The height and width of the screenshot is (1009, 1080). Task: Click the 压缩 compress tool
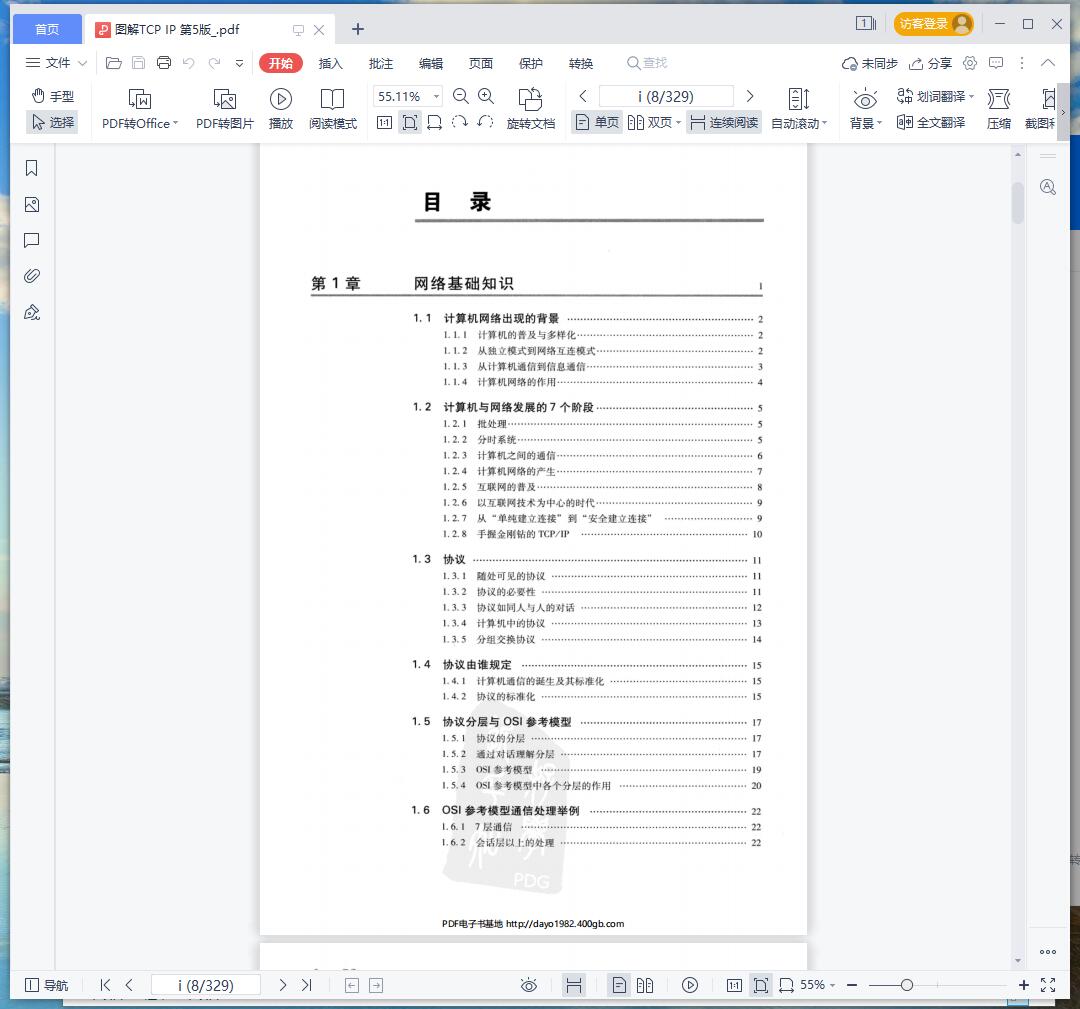click(999, 109)
